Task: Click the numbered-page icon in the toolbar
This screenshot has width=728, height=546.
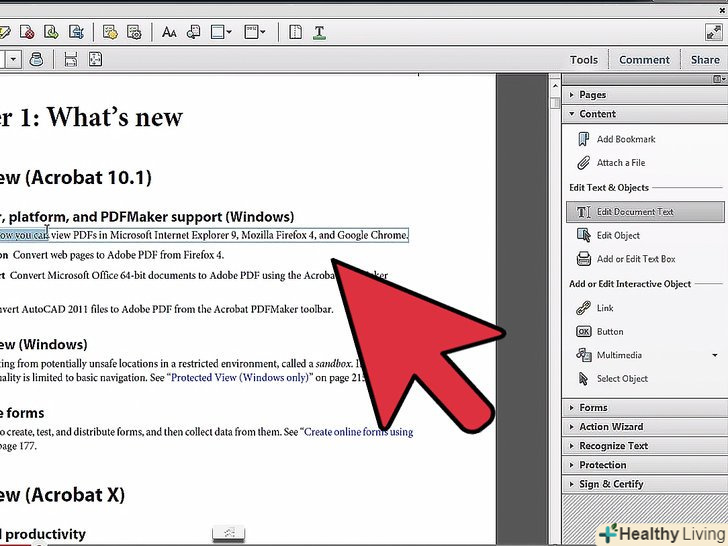Action: tap(251, 32)
